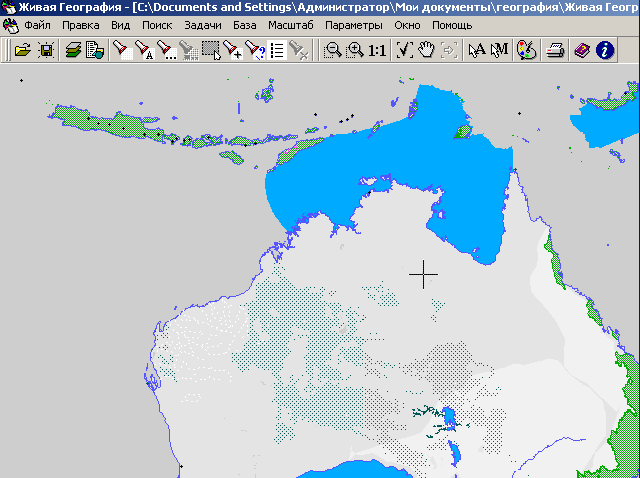Screen dimensions: 640x478
Task: Toggle the object list view icon
Action: click(277, 49)
